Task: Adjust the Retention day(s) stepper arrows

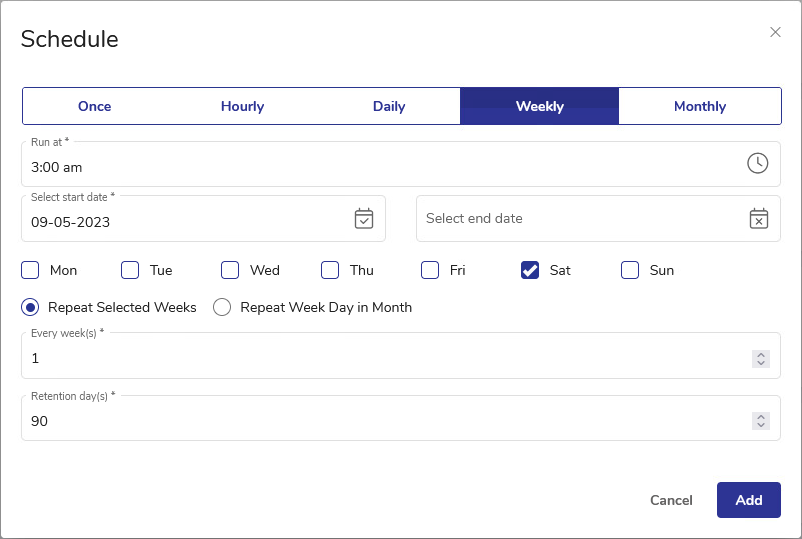Action: click(761, 421)
